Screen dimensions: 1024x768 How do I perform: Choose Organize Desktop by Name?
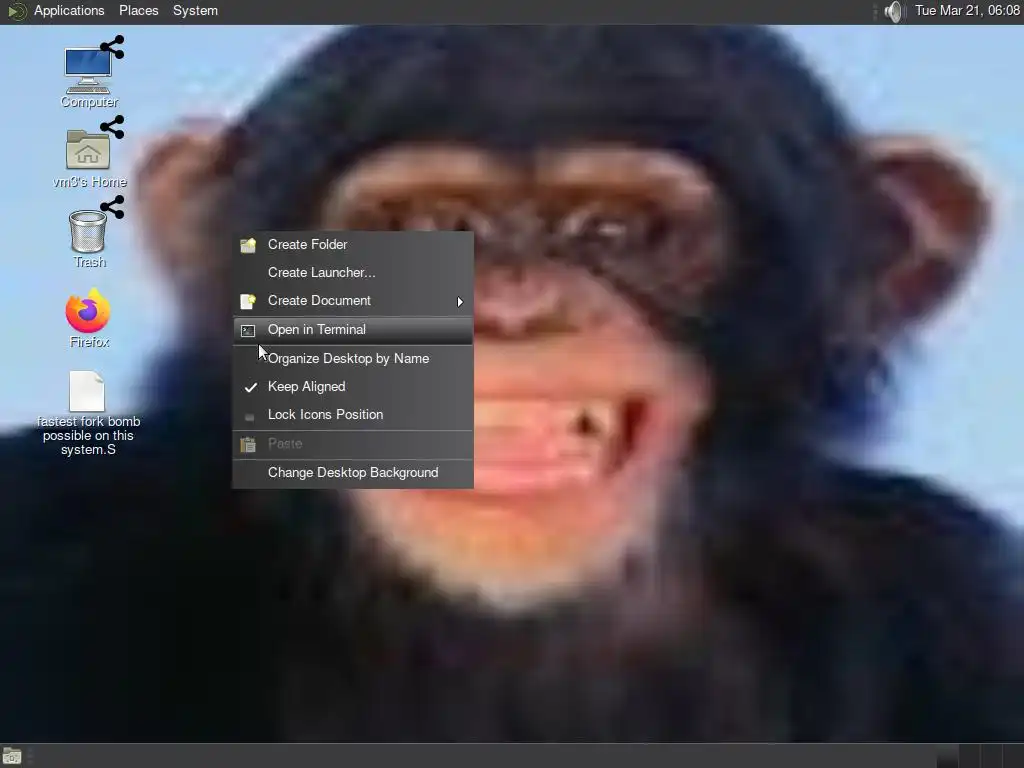[353, 359]
